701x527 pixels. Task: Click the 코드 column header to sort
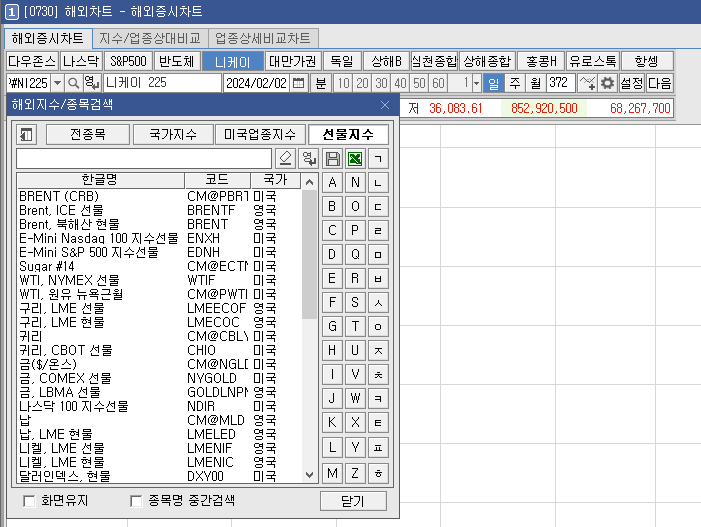217,180
